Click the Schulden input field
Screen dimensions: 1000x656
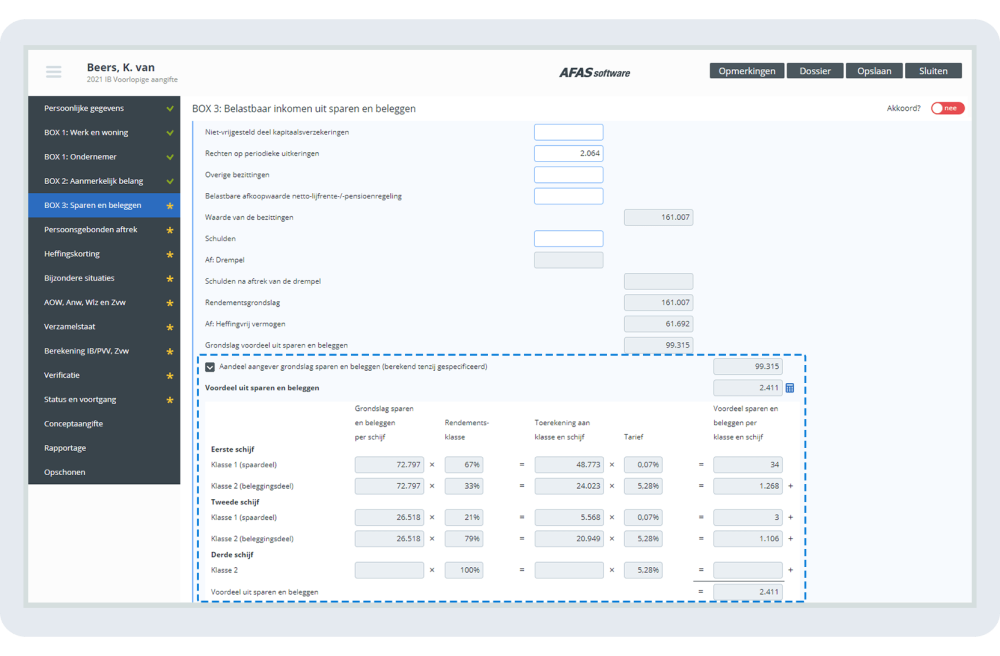coord(568,238)
